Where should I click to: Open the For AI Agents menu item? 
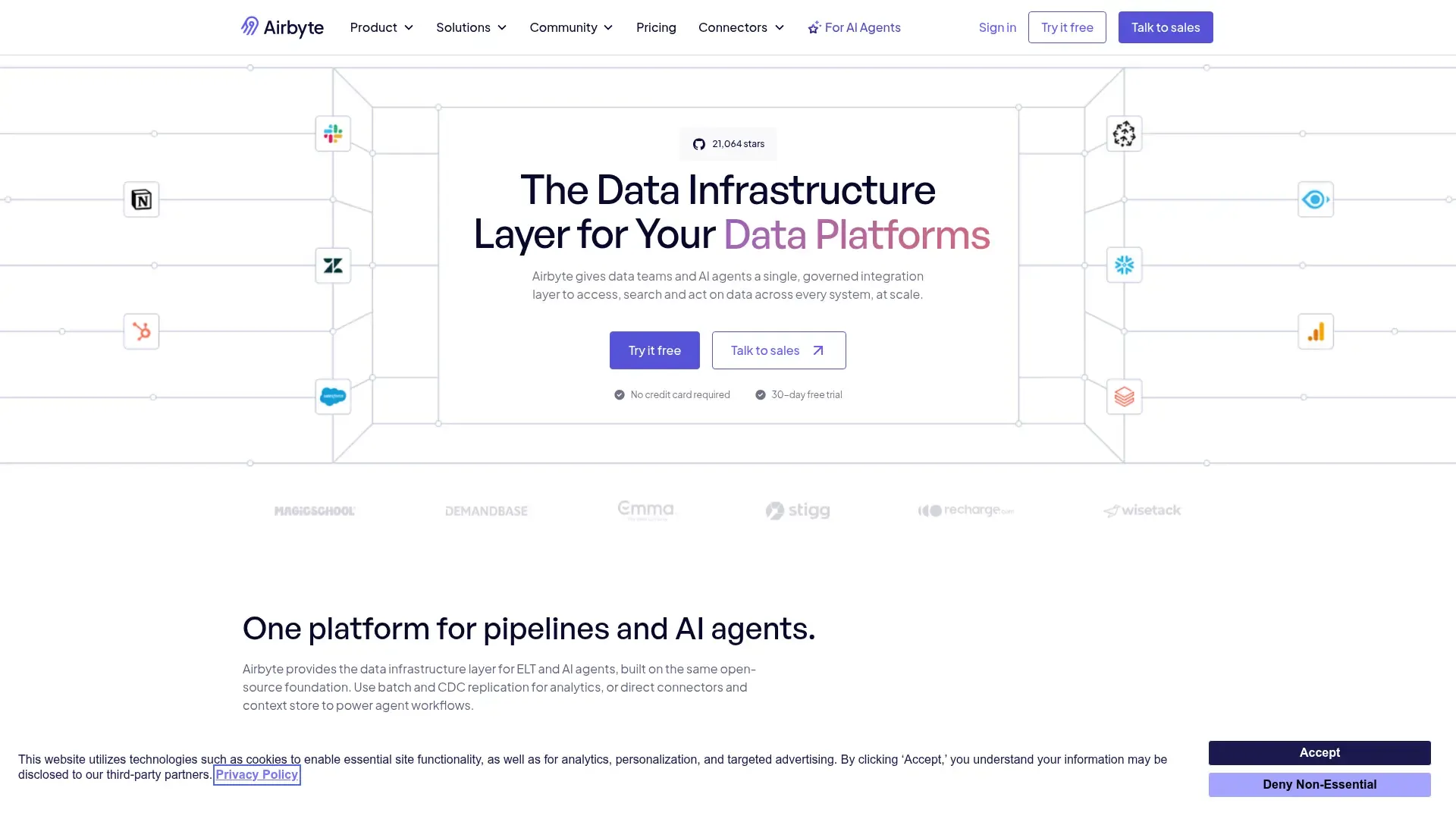pos(854,27)
